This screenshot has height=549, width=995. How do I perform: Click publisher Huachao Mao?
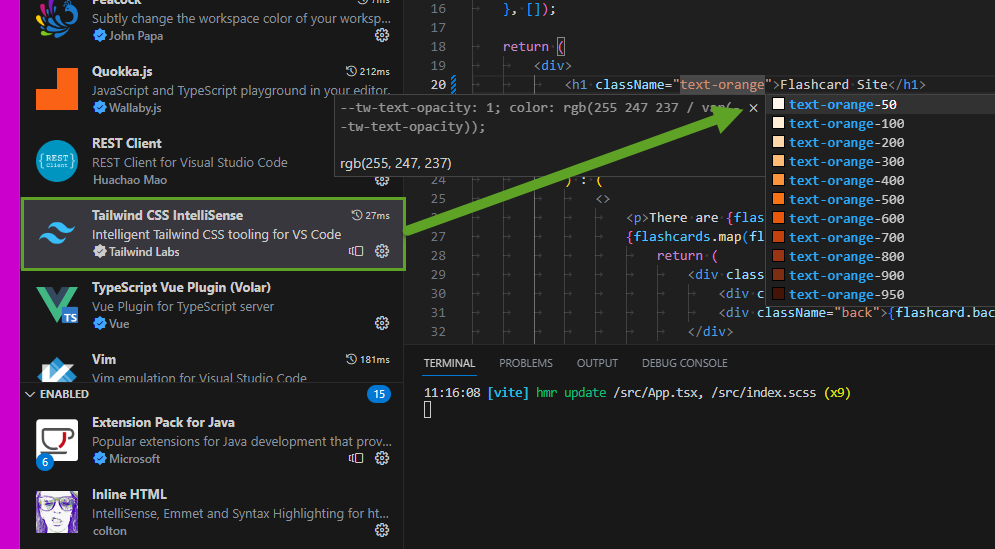[130, 180]
